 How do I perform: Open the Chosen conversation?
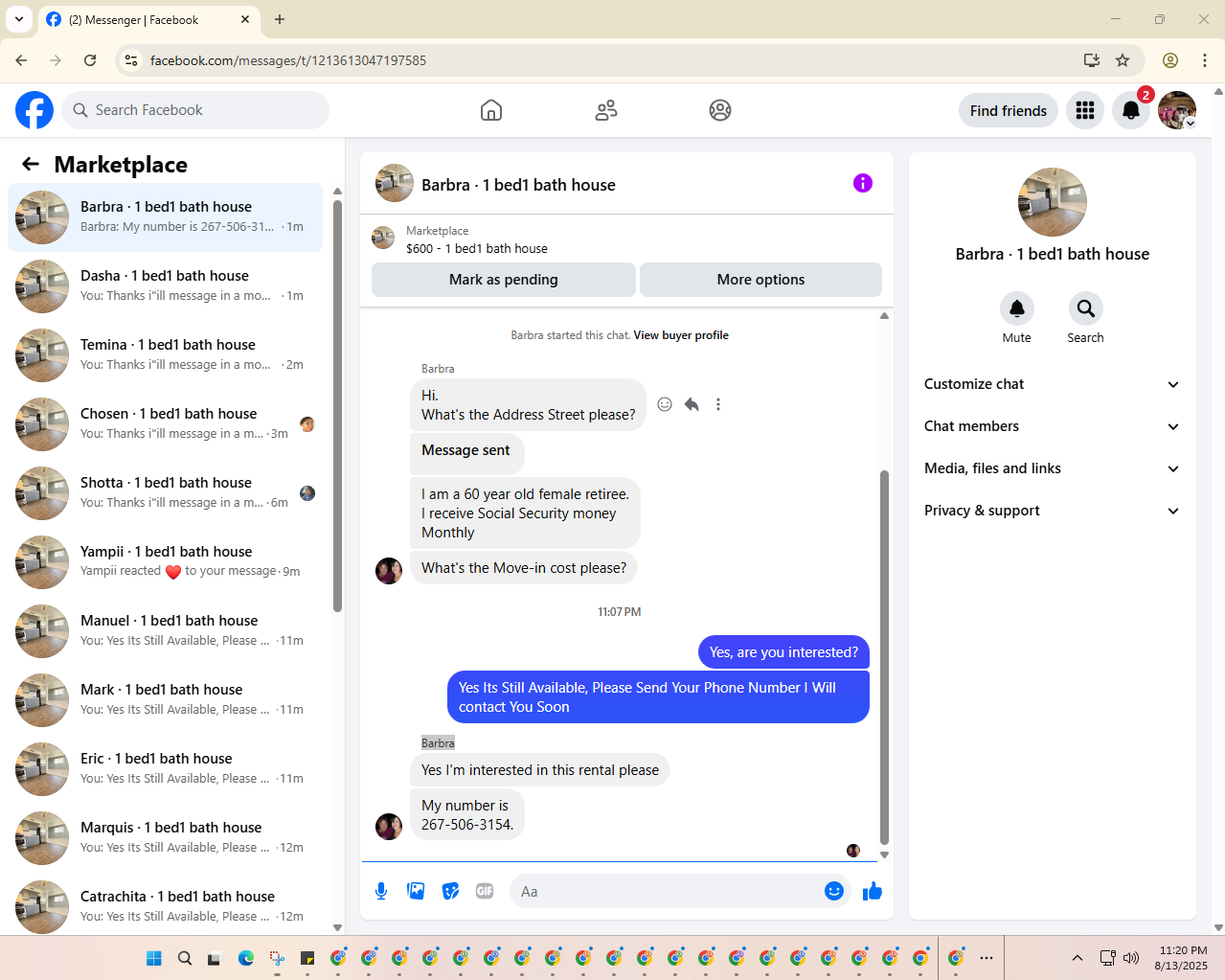(165, 424)
